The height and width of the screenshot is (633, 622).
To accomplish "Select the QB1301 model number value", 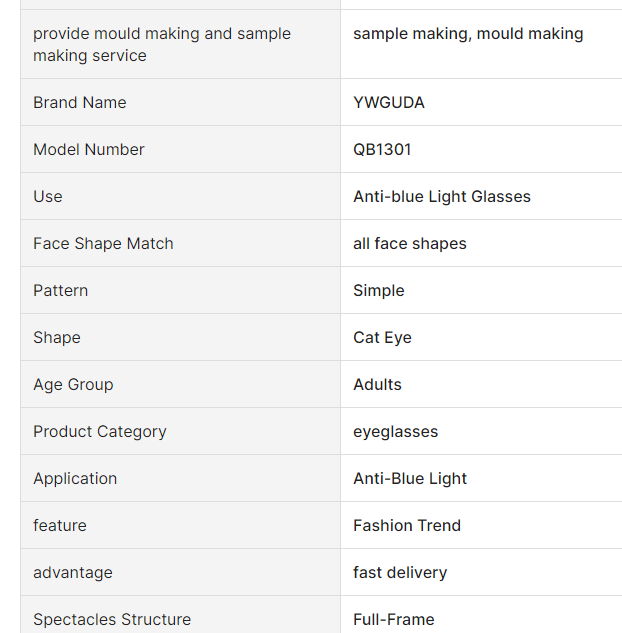I will (x=382, y=149).
